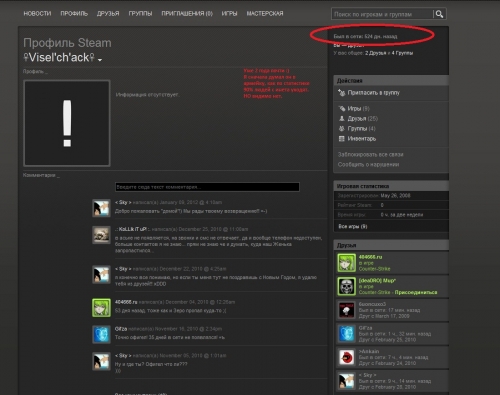The width and height of the screenshot is (500, 395).
Task: Open friend name >Ankain
Action: click(369, 351)
